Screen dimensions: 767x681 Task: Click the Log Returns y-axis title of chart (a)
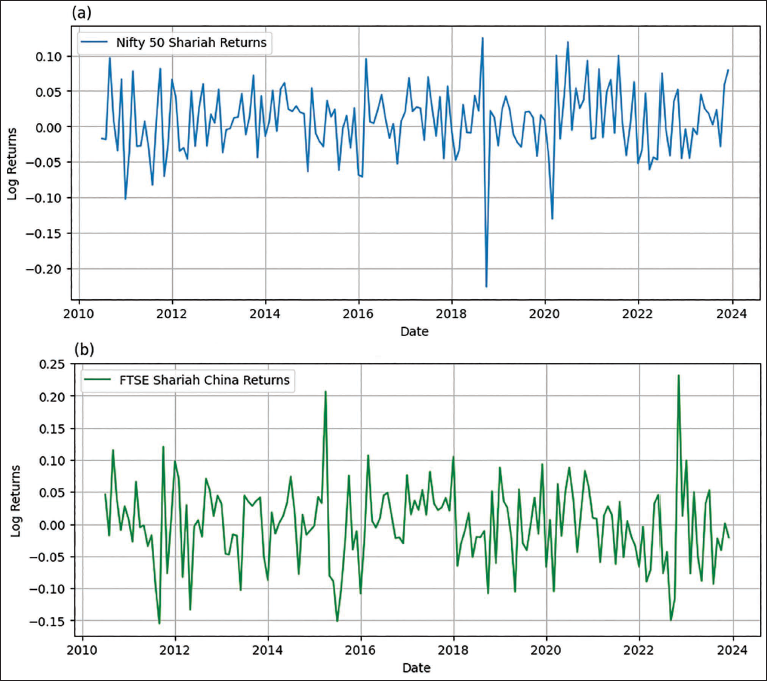tap(12, 163)
